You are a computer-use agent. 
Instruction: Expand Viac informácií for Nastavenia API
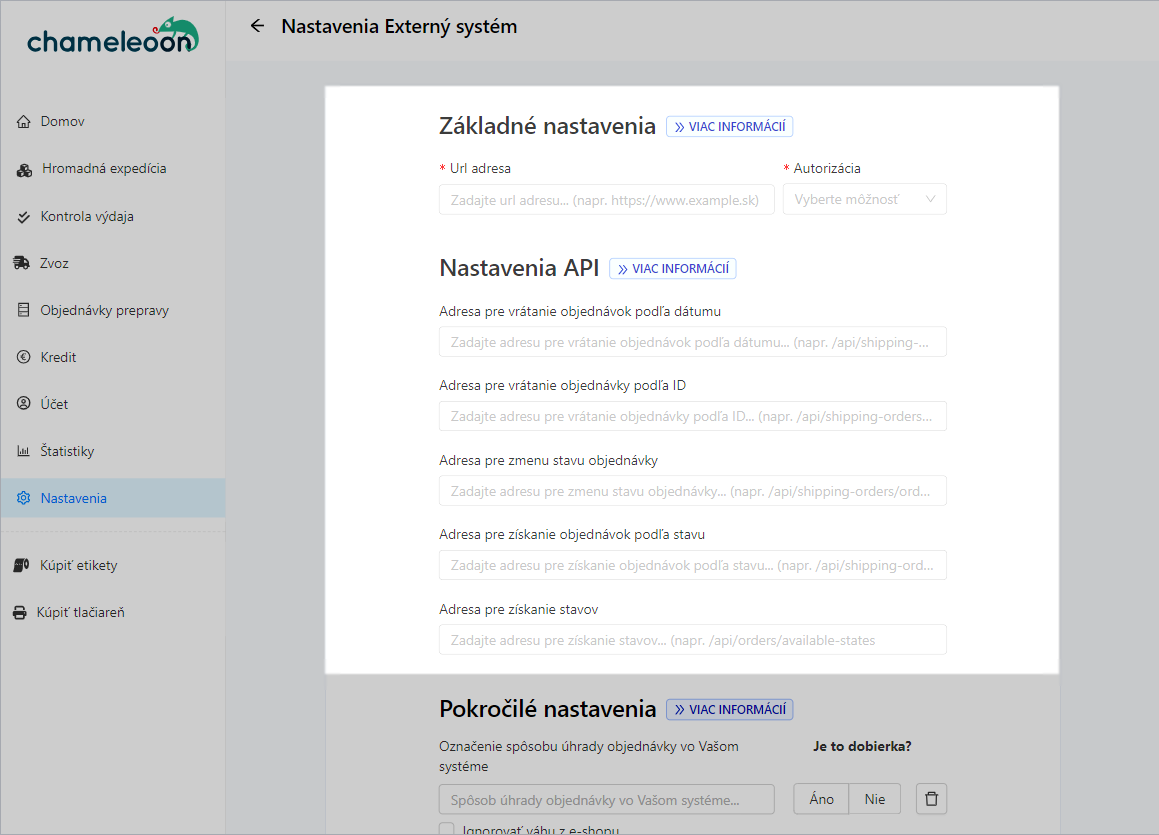(x=672, y=269)
